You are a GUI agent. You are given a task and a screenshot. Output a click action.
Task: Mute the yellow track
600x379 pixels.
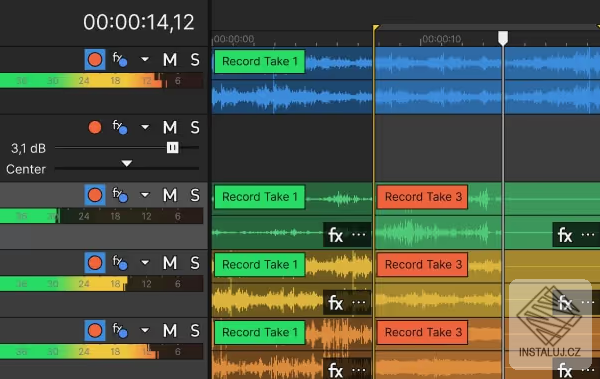click(x=170, y=263)
